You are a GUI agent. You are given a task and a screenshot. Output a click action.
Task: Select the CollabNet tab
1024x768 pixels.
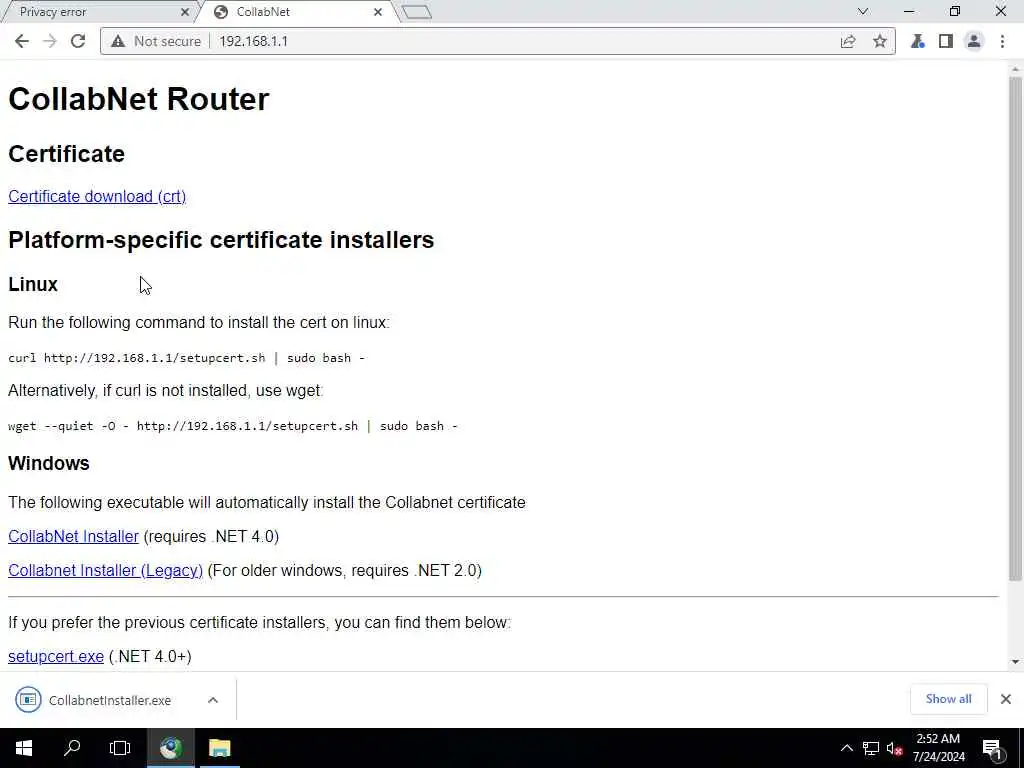click(x=297, y=12)
